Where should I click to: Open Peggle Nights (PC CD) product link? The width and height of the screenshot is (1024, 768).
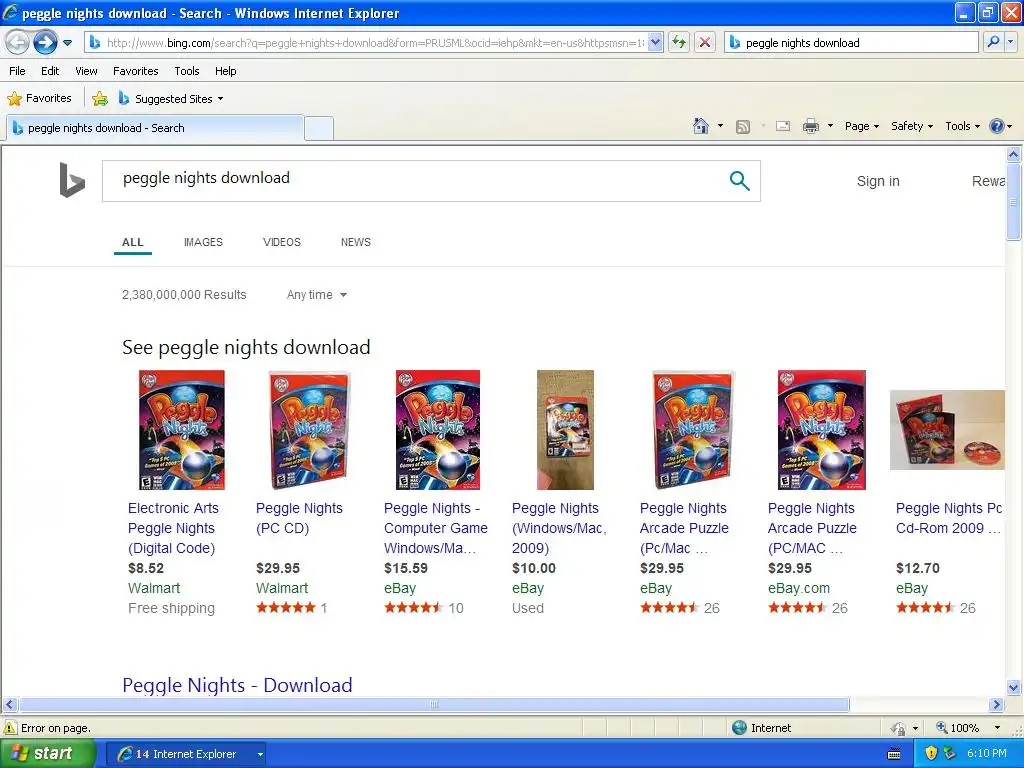click(299, 518)
